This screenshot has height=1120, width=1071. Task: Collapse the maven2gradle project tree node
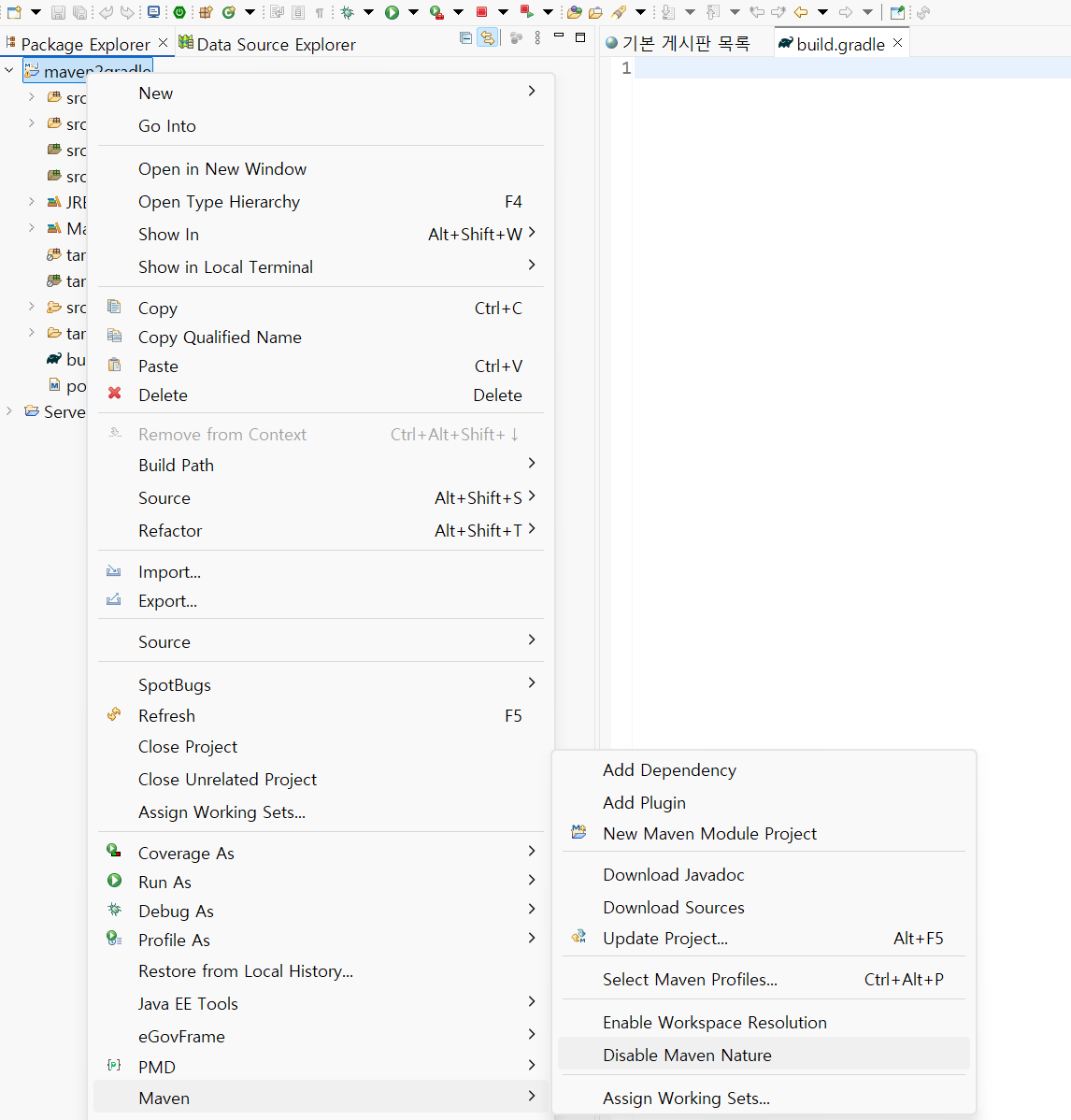pyautogui.click(x=9, y=70)
